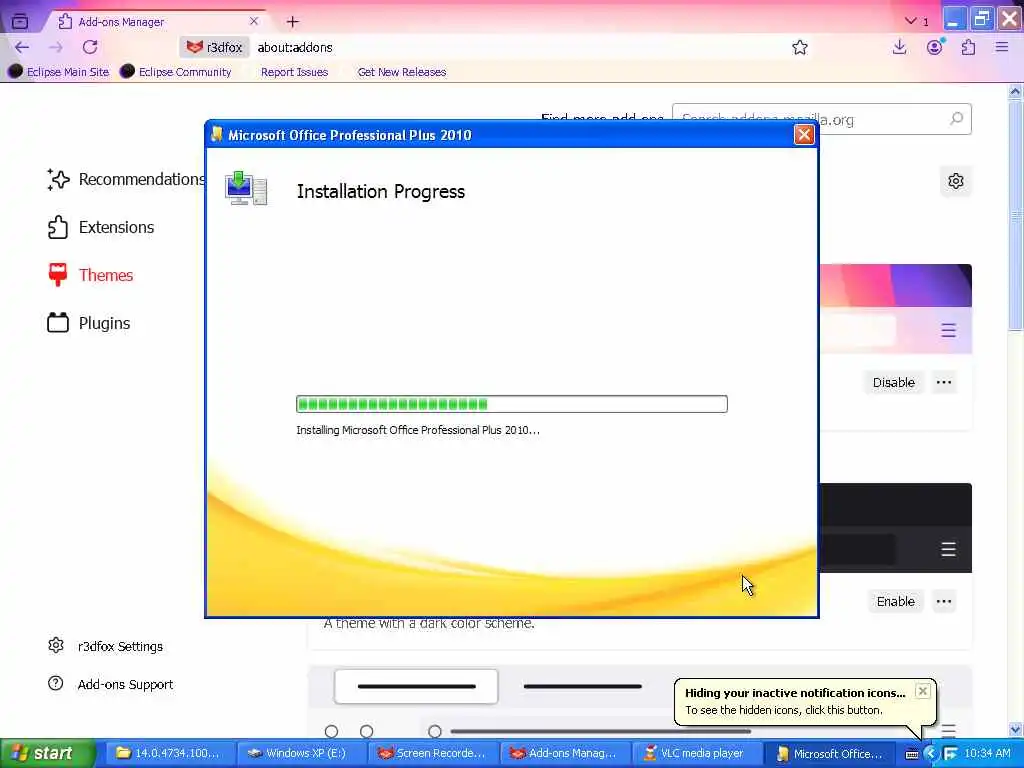The height and width of the screenshot is (768, 1024).
Task: Open Eclipse Main Site bookmark
Action: [x=59, y=72]
